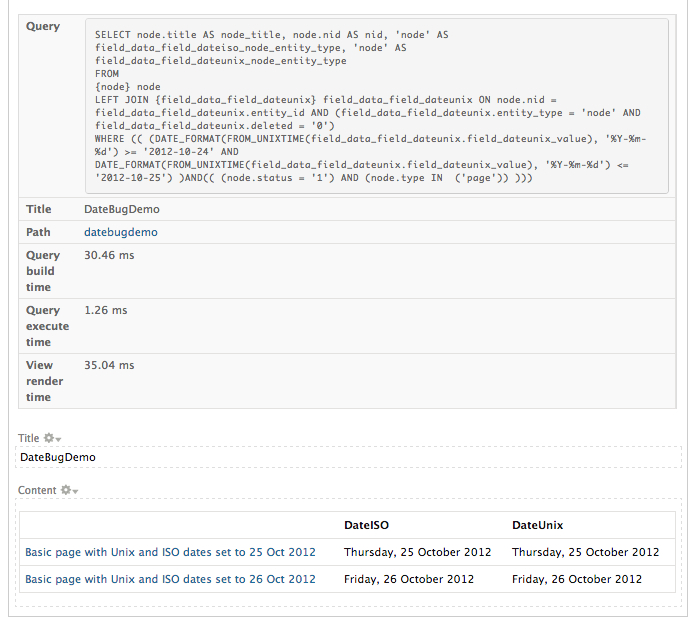
Task: Open the page dated 26 Oct 2012
Action: (170, 579)
